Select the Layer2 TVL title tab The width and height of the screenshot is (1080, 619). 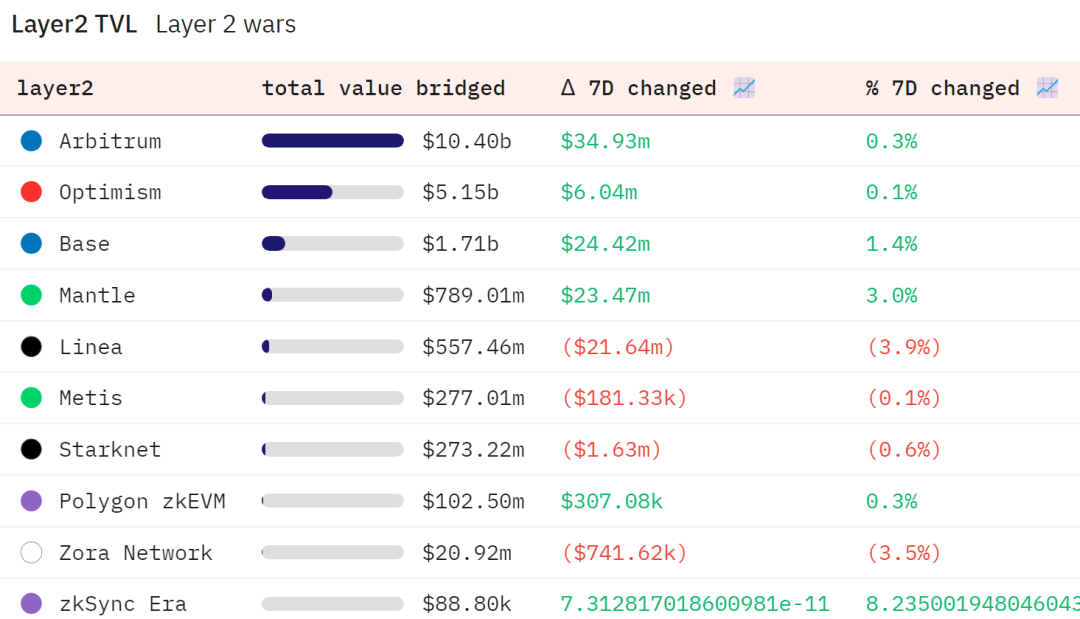74,24
